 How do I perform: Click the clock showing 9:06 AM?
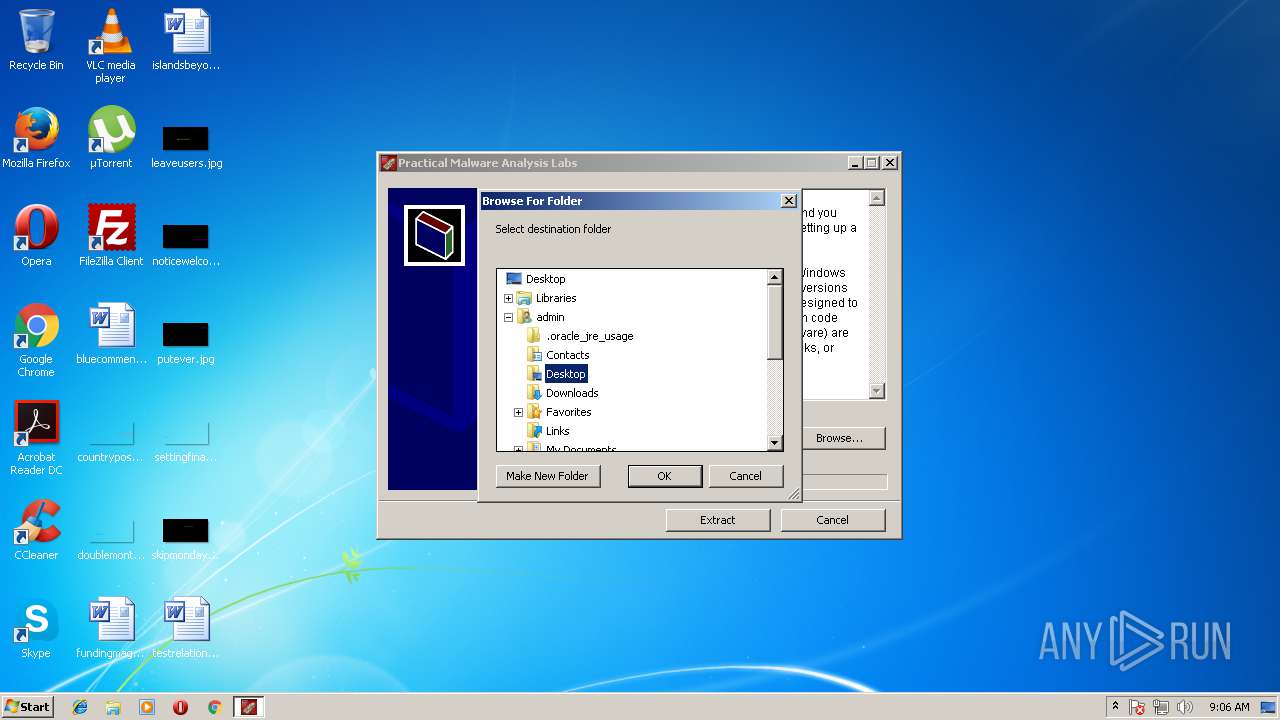1229,707
